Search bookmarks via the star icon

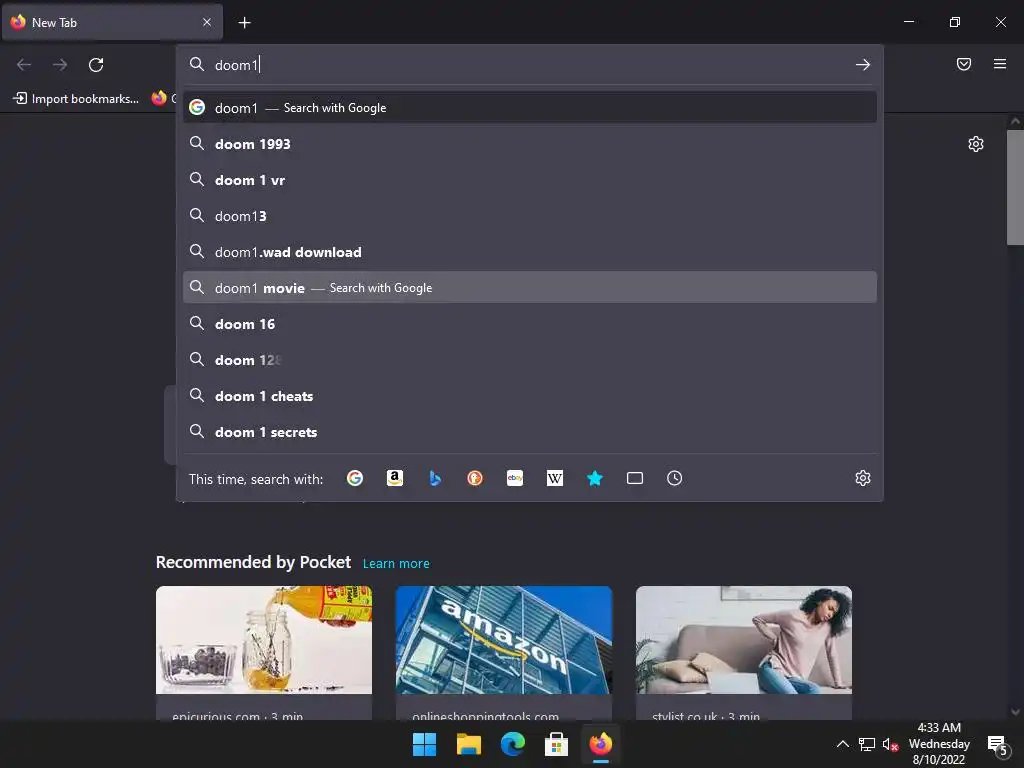[594, 478]
